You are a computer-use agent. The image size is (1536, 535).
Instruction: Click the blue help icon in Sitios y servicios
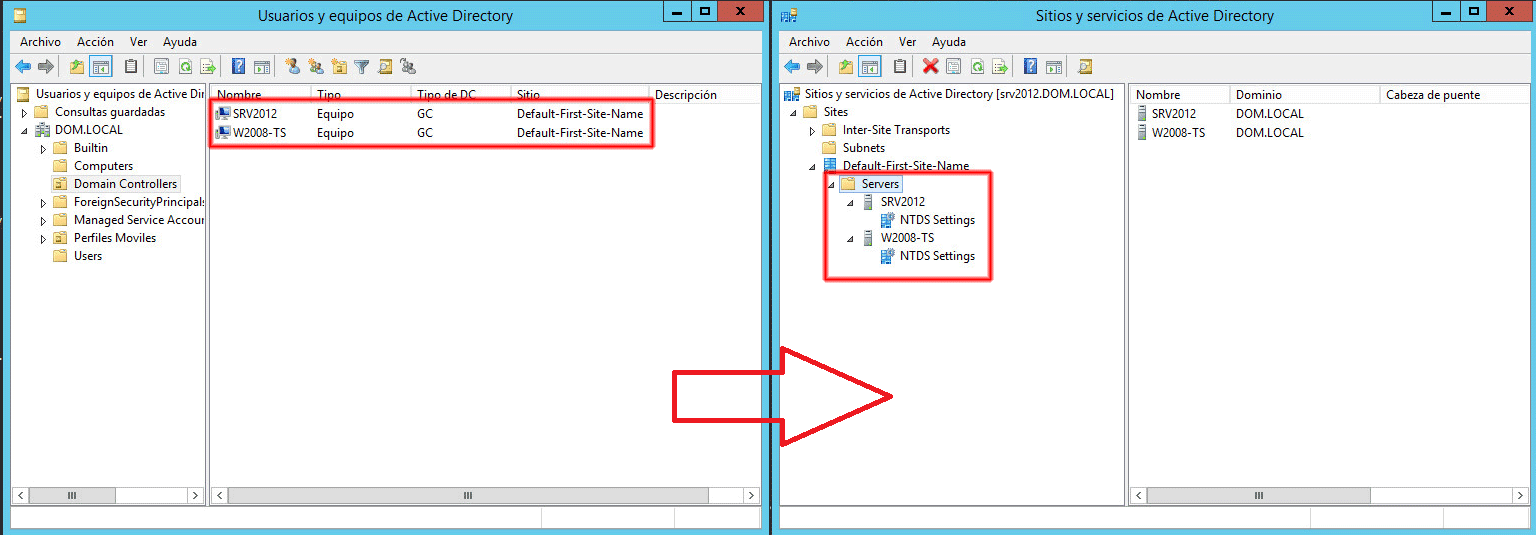click(1030, 67)
